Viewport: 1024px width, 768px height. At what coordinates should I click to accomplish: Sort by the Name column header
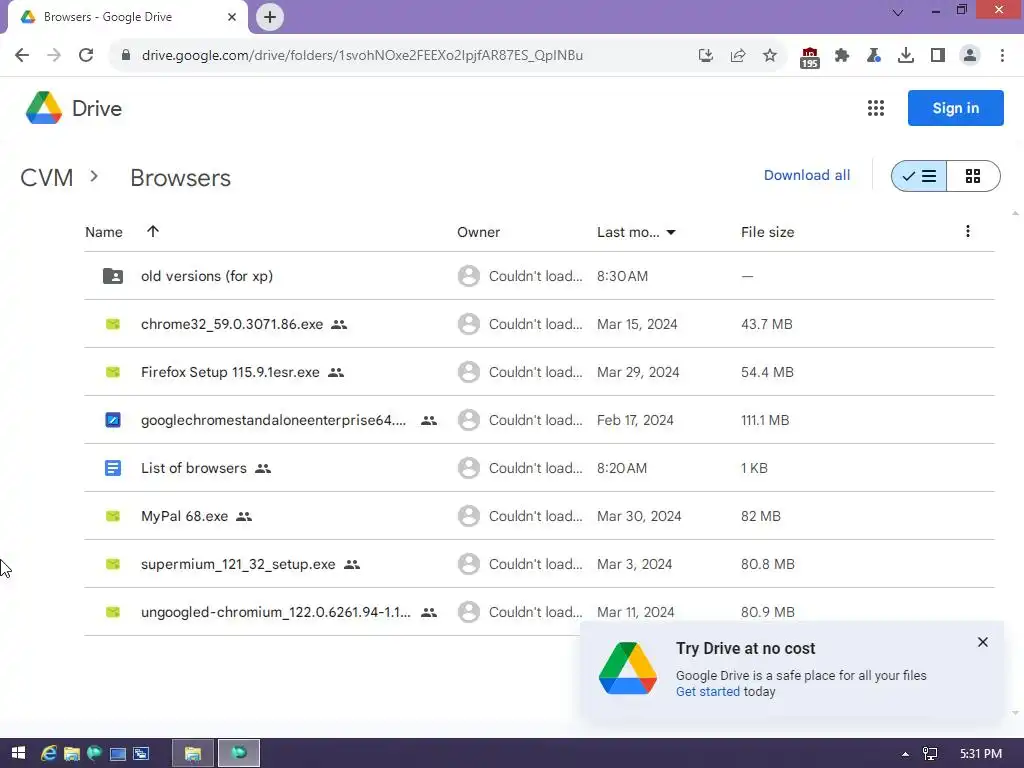(x=104, y=232)
